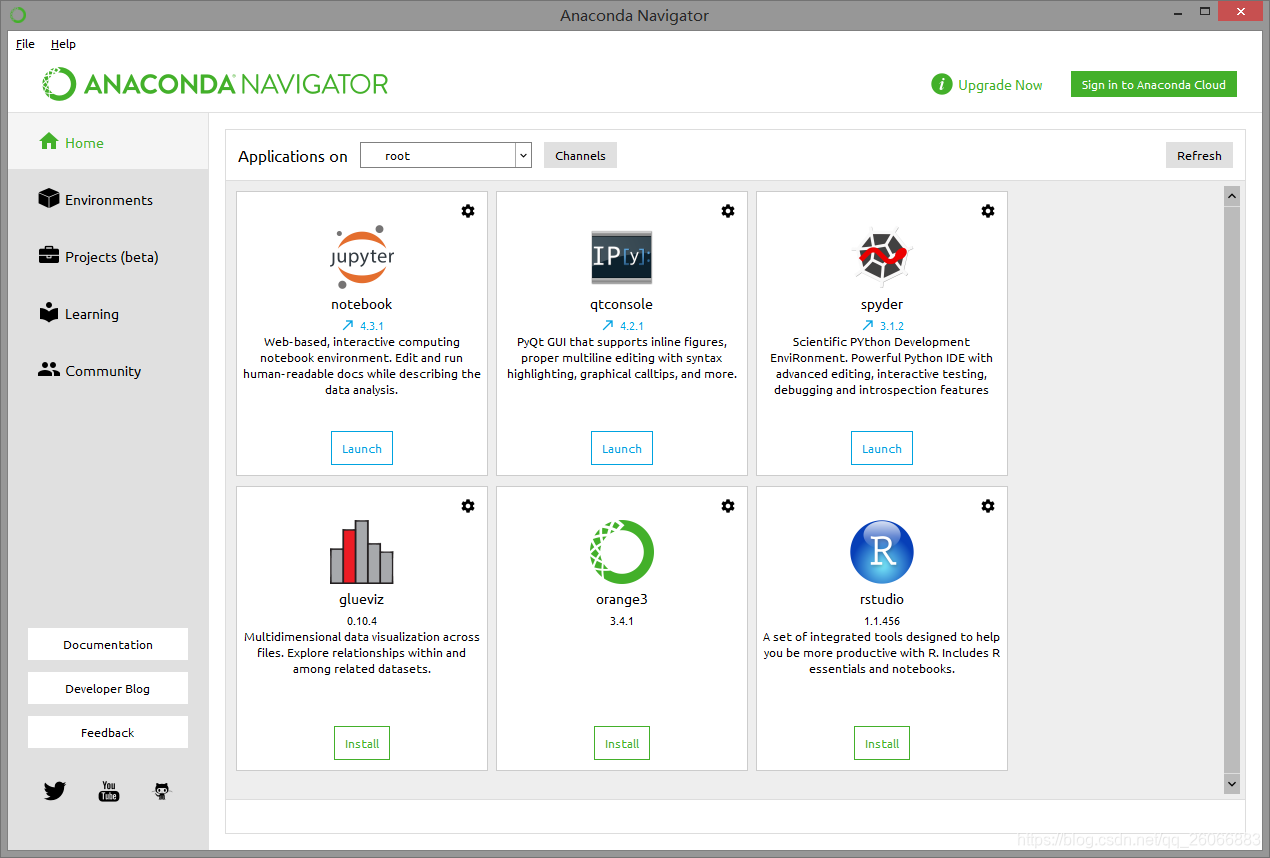This screenshot has width=1270, height=858.
Task: Open the Help menu
Action: pyautogui.click(x=63, y=44)
